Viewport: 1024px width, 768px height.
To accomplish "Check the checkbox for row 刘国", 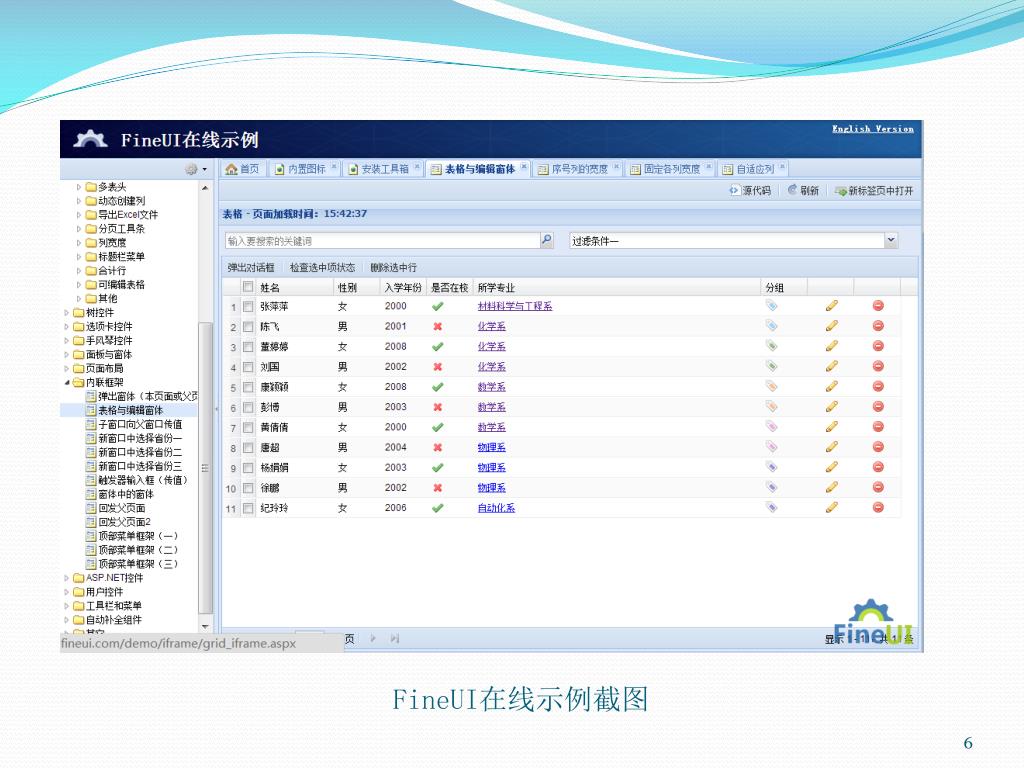I will (248, 367).
